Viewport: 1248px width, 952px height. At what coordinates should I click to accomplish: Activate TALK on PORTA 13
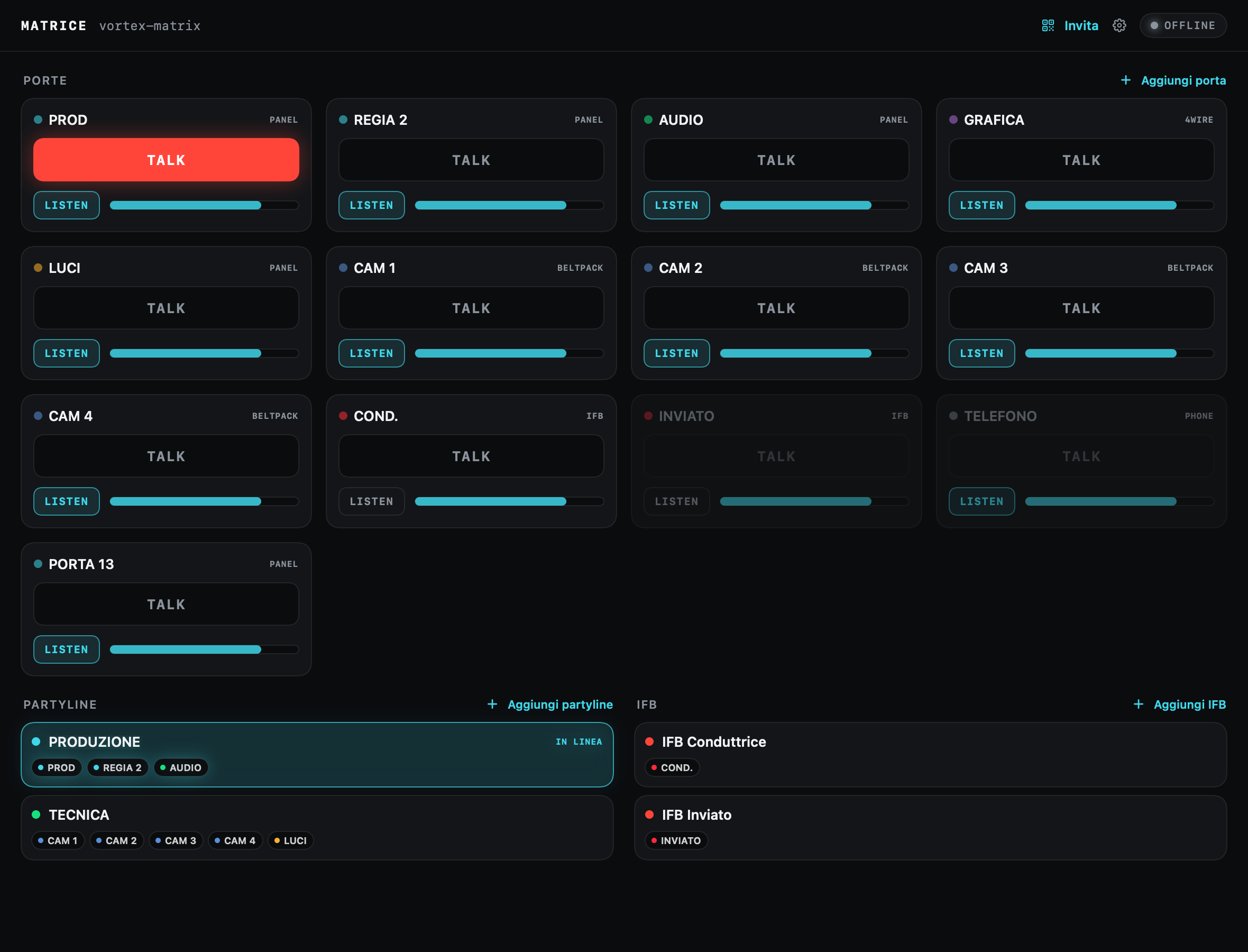(x=166, y=604)
